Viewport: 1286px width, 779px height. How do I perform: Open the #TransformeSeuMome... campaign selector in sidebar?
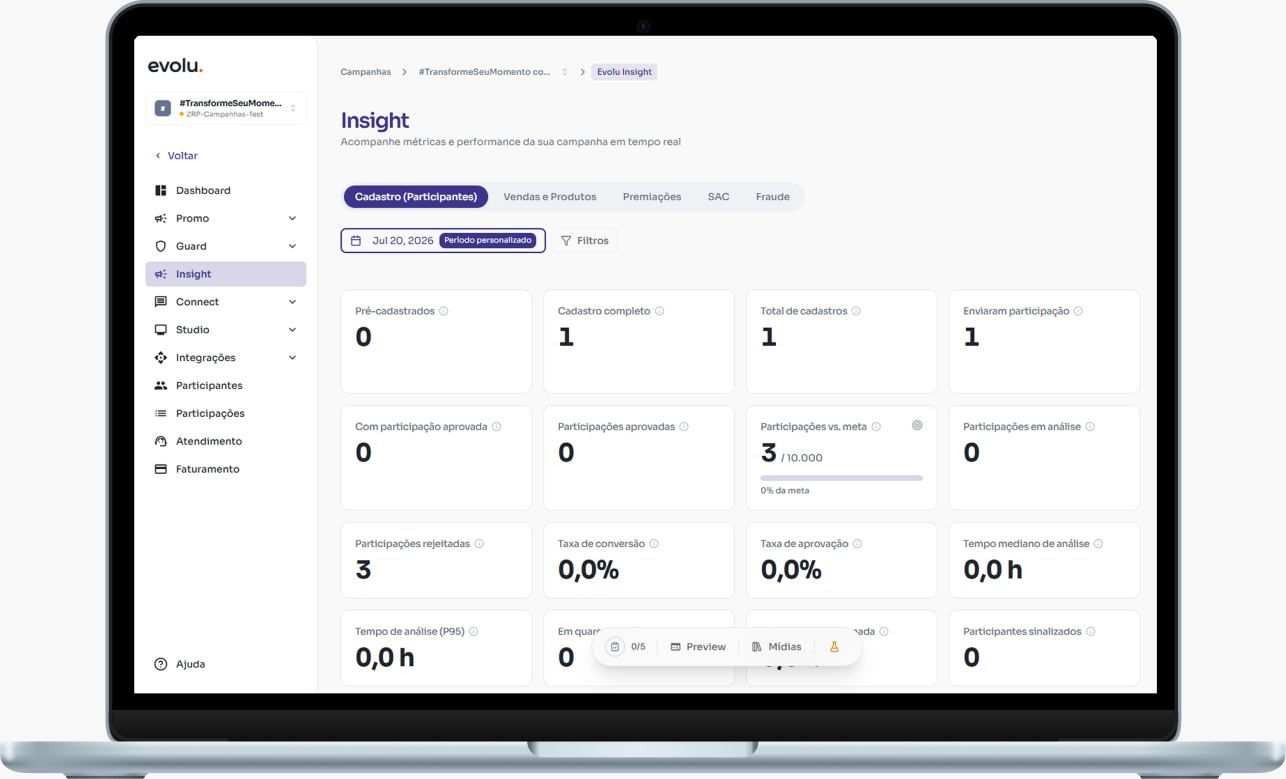[226, 108]
